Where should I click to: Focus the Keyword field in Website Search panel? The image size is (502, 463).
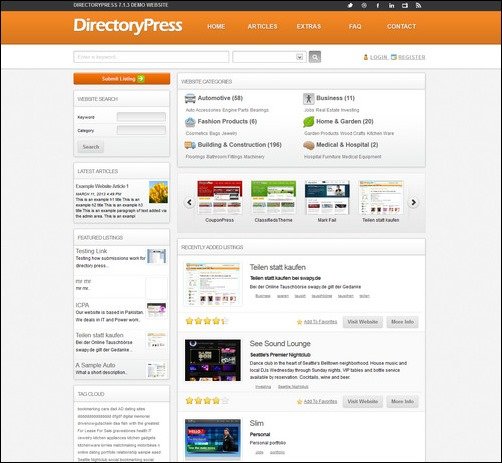[141, 117]
